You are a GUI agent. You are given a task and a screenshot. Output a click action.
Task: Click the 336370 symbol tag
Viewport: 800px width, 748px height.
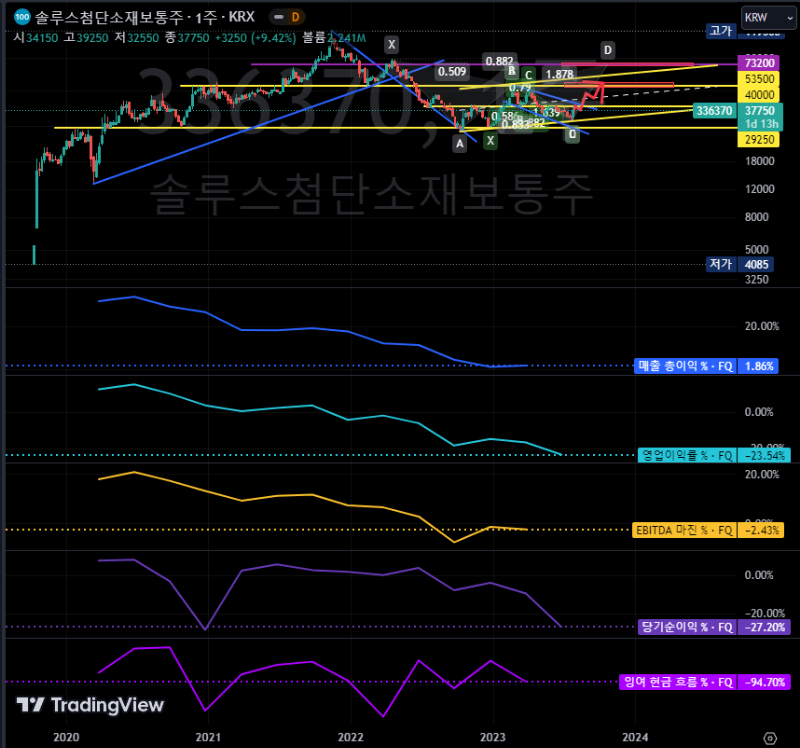click(x=714, y=111)
